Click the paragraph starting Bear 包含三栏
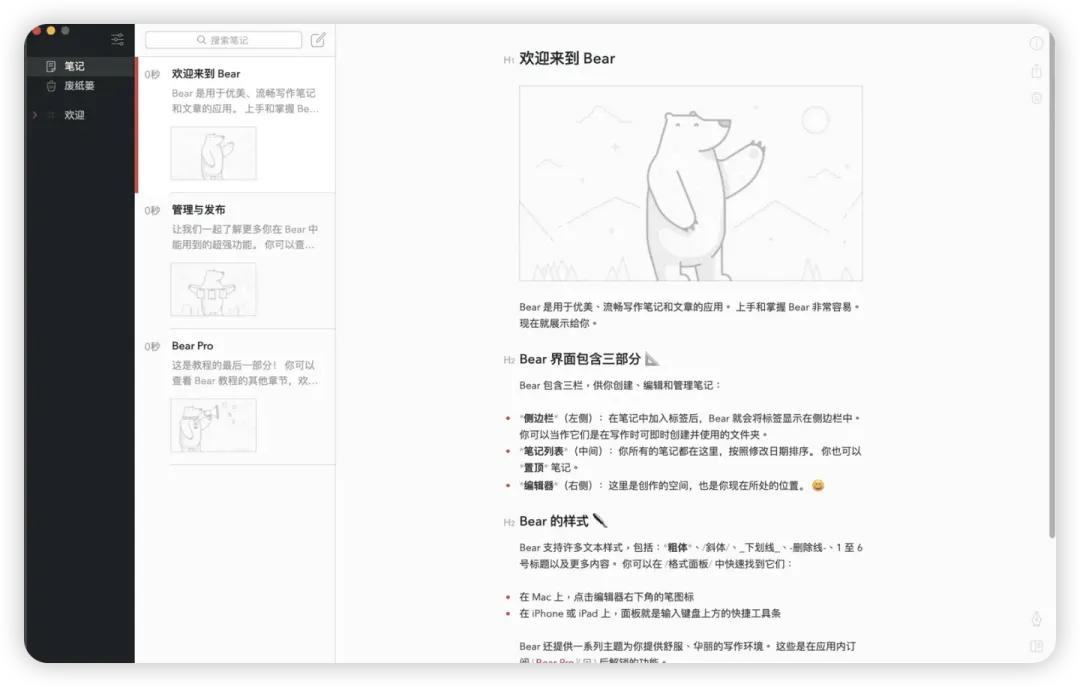This screenshot has width=1080, height=687. click(x=620, y=385)
